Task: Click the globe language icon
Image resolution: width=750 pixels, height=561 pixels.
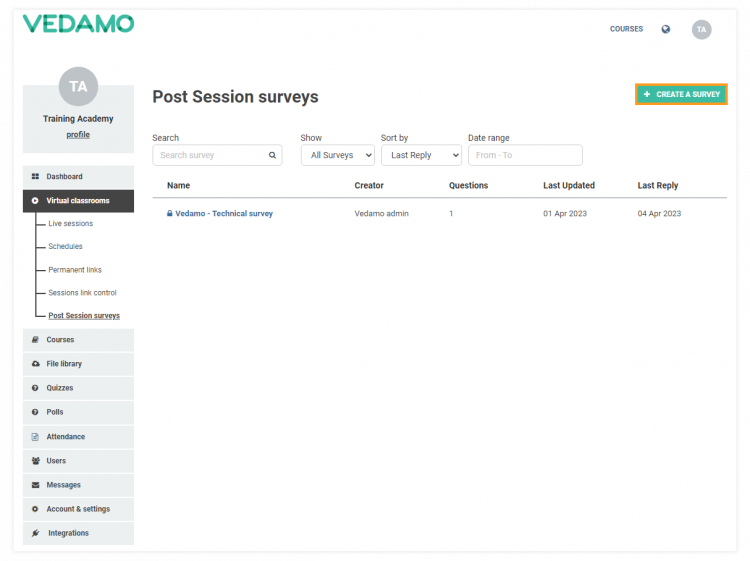Action: tap(666, 29)
